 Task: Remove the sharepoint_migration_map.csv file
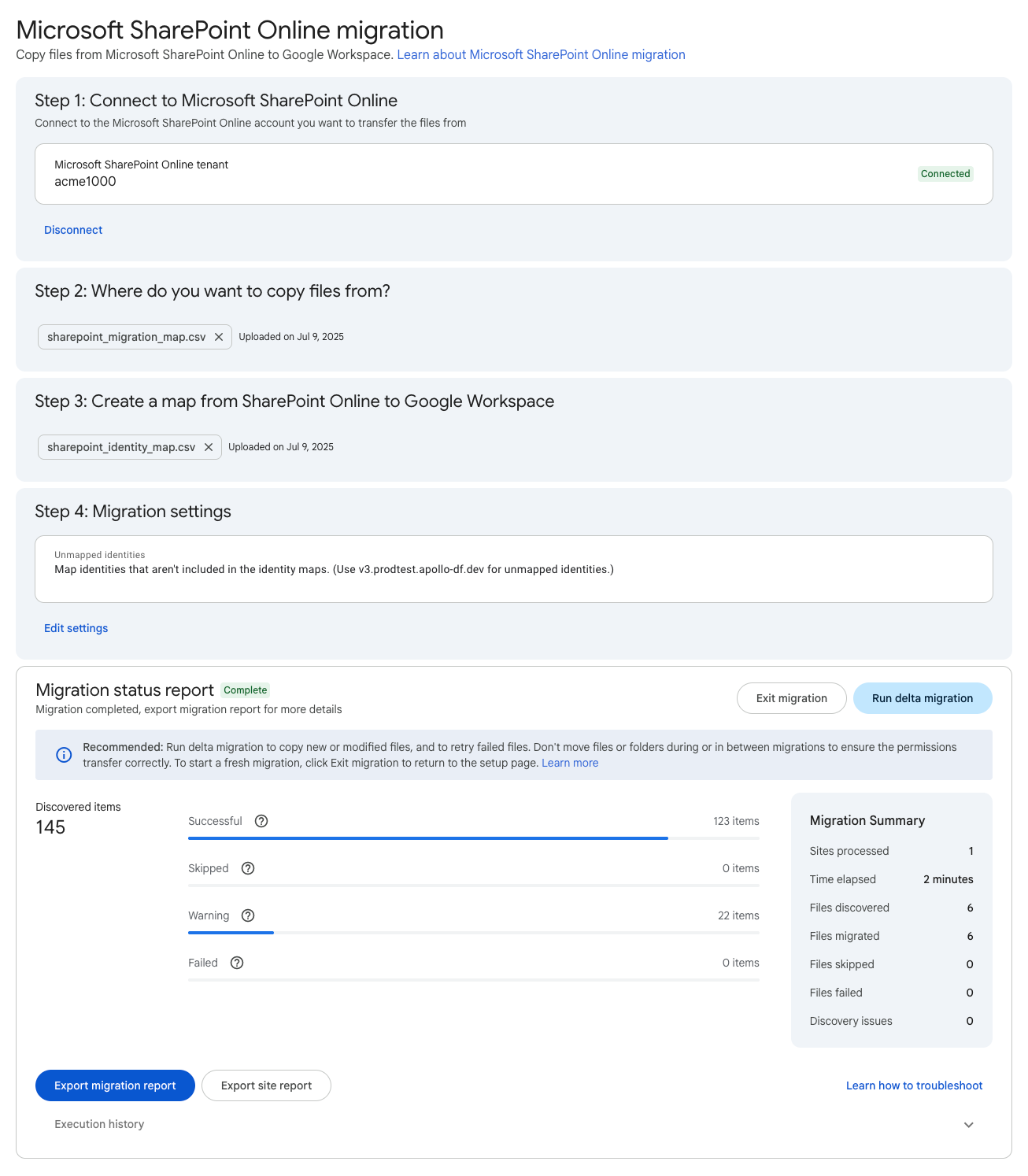pos(219,337)
